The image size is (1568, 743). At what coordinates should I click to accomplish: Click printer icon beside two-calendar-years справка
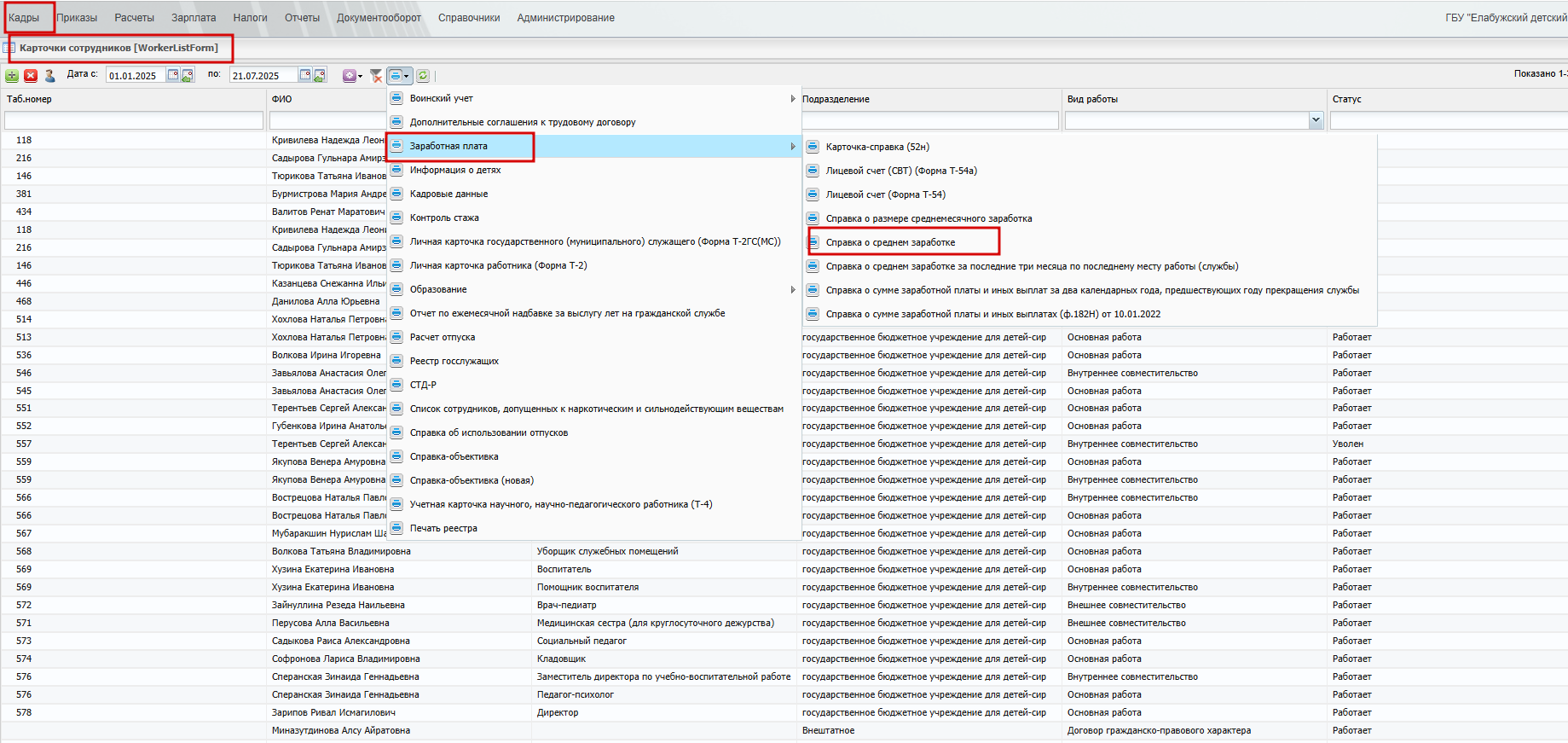[813, 290]
